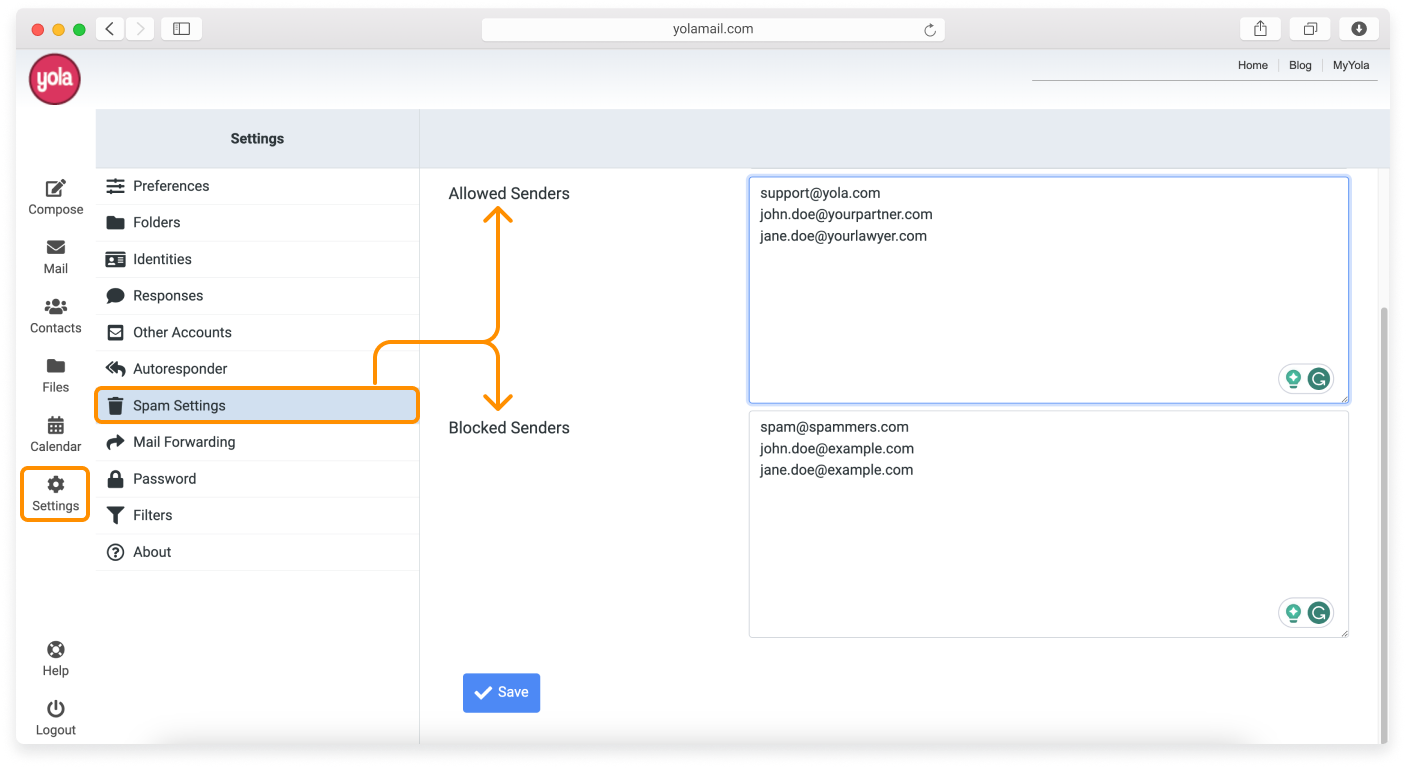Open Contacts from the sidebar

point(56,315)
